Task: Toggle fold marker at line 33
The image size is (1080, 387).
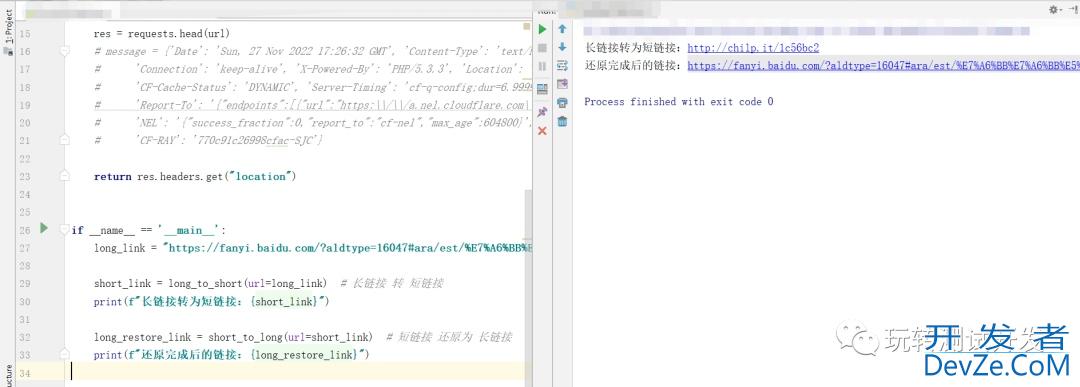Action: tap(64, 355)
